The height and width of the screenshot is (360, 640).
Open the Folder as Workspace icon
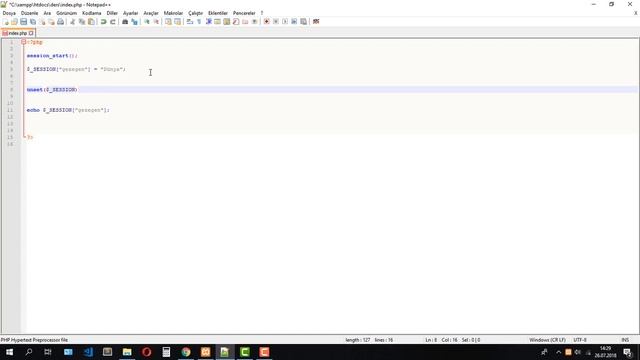point(245,22)
